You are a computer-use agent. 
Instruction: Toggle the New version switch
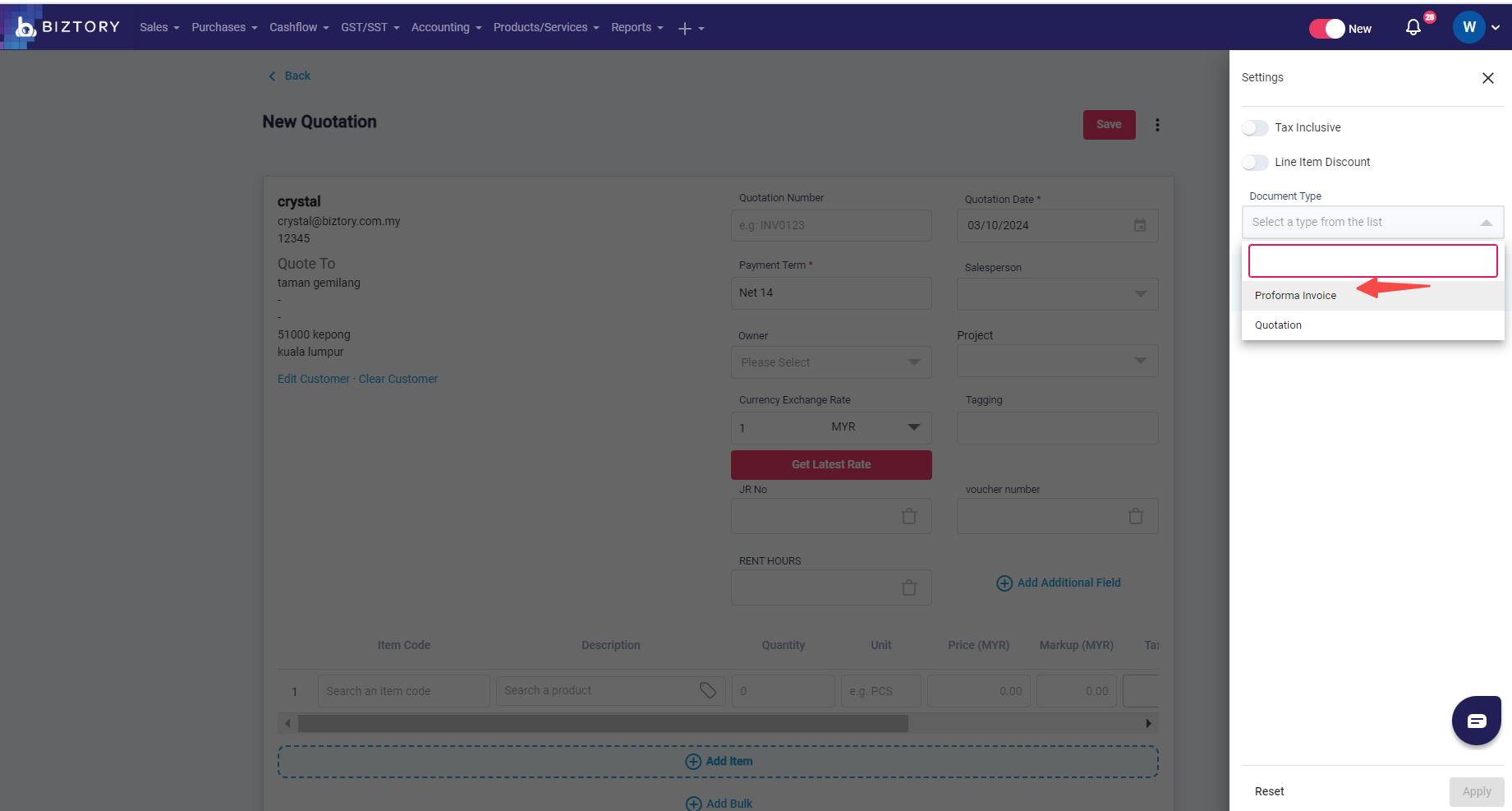[x=1326, y=29]
